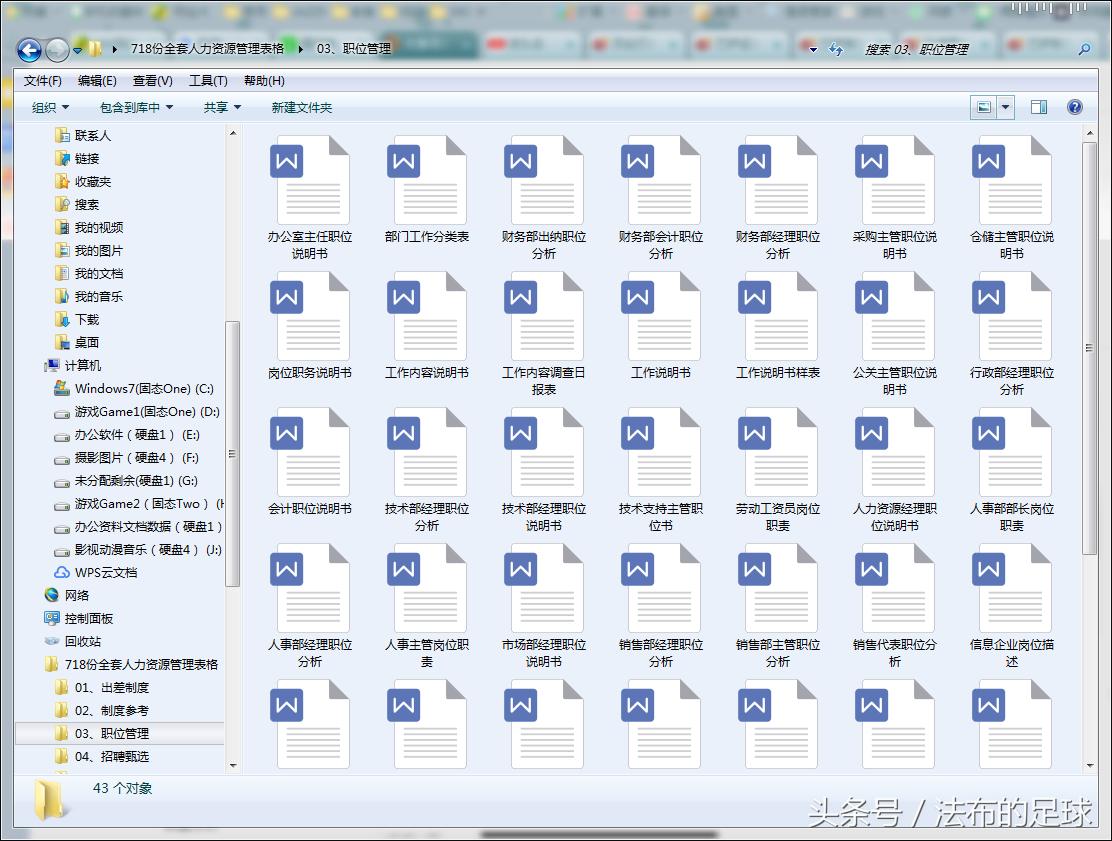Open the 组织 dropdown menu
This screenshot has width=1112, height=841.
point(50,107)
